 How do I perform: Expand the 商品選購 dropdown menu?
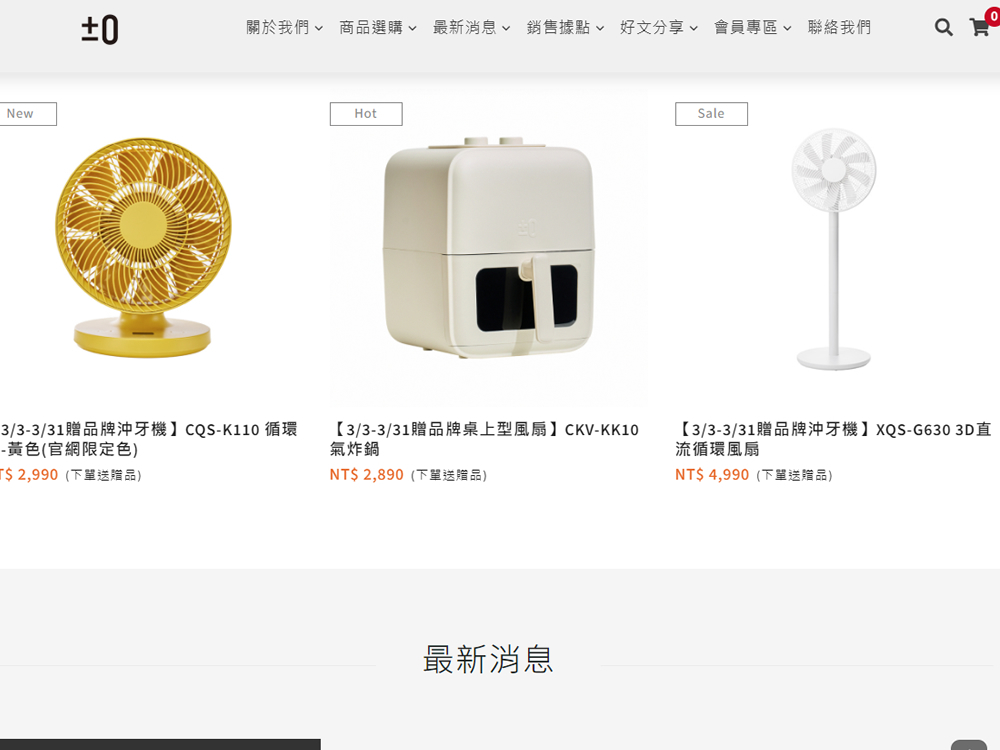click(378, 27)
